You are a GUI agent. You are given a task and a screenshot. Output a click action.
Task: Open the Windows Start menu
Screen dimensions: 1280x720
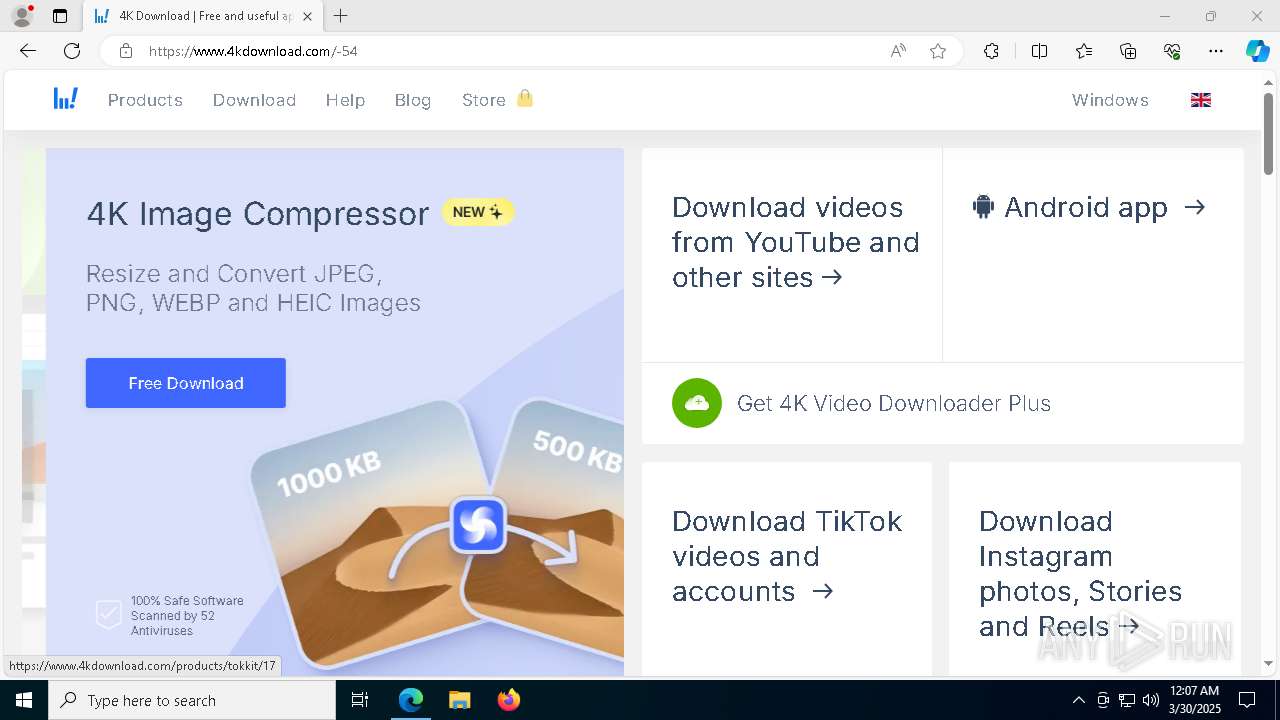pyautogui.click(x=24, y=700)
